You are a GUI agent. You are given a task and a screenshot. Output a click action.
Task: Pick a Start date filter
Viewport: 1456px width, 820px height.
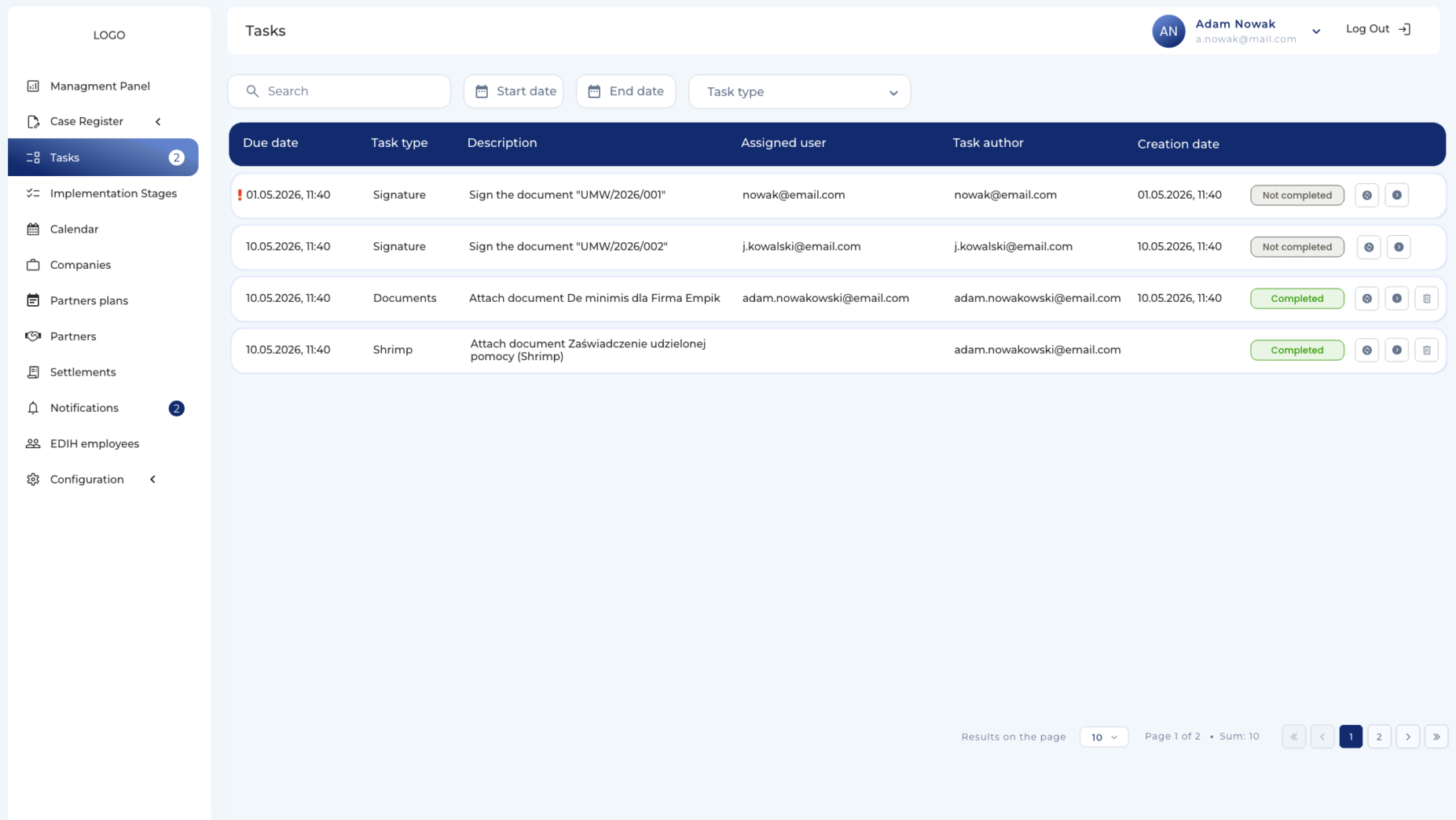coord(514,91)
